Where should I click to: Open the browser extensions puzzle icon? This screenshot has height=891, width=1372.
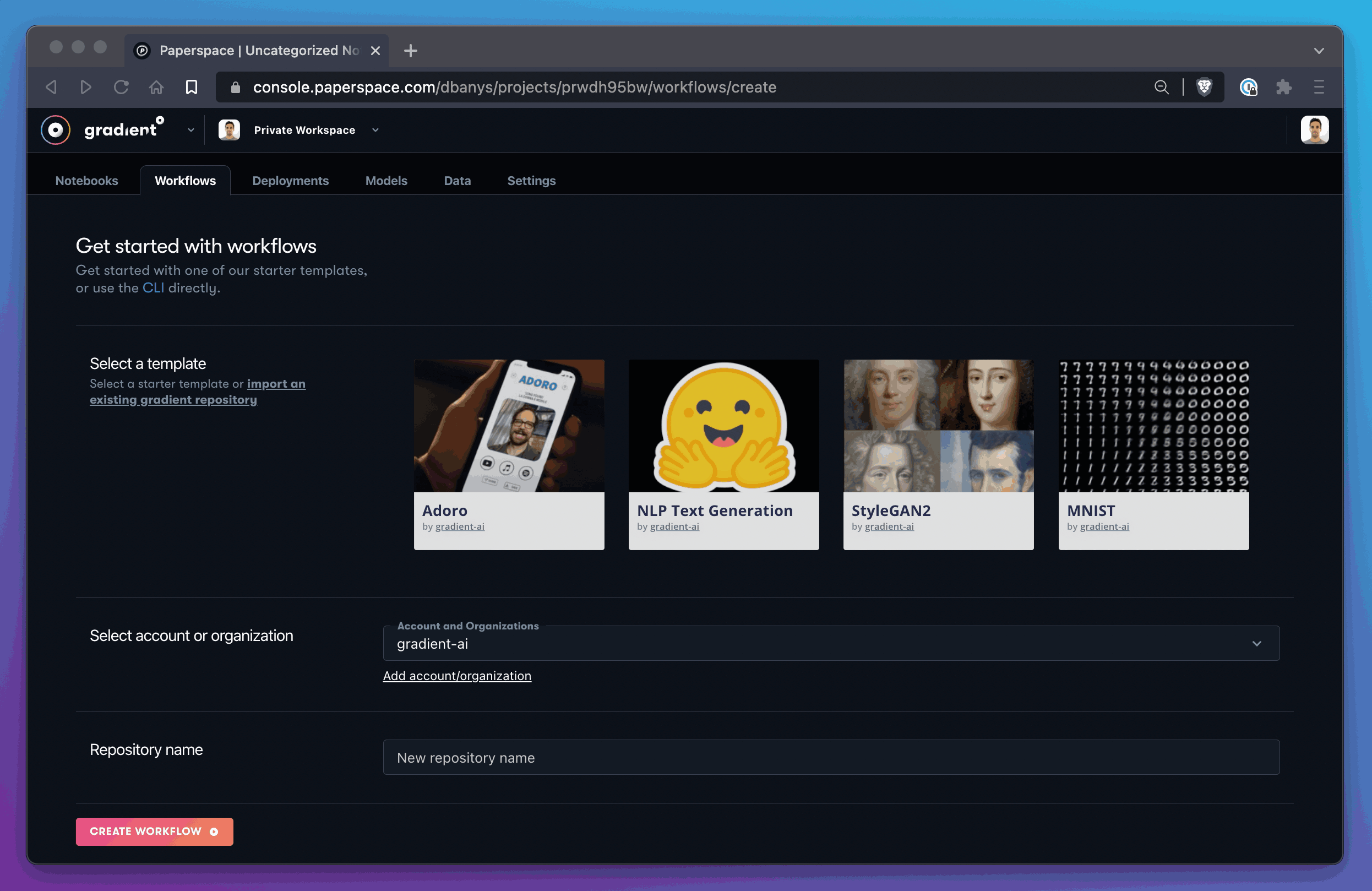click(1284, 87)
